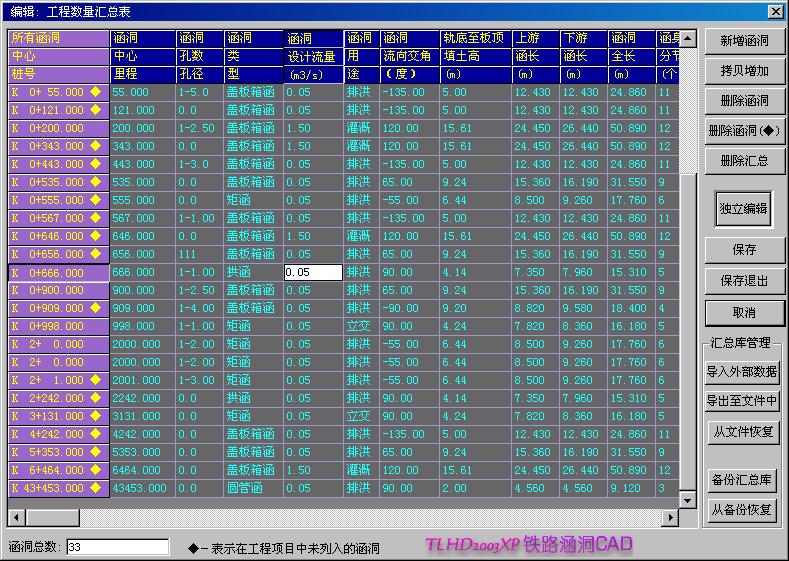Select row header K 2+ 1.000
Image resolution: width=789 pixels, height=561 pixels.
59,380
